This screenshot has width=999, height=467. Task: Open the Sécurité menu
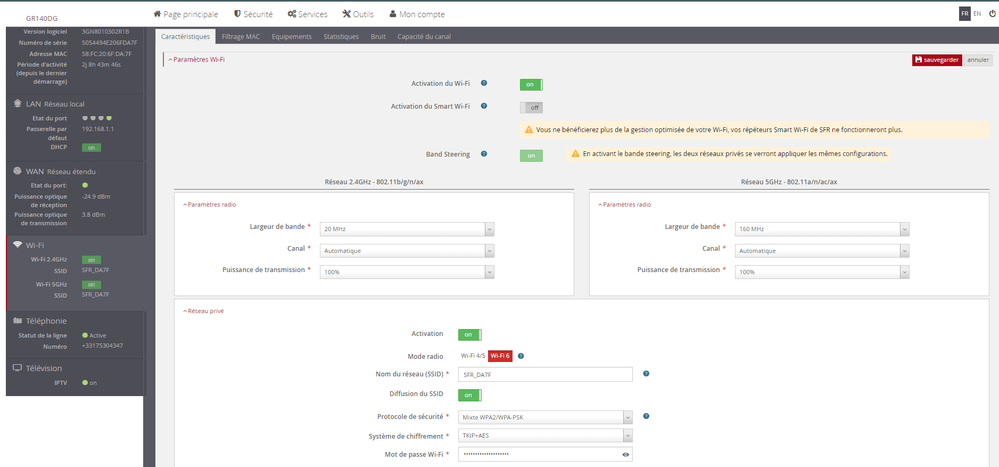[252, 14]
